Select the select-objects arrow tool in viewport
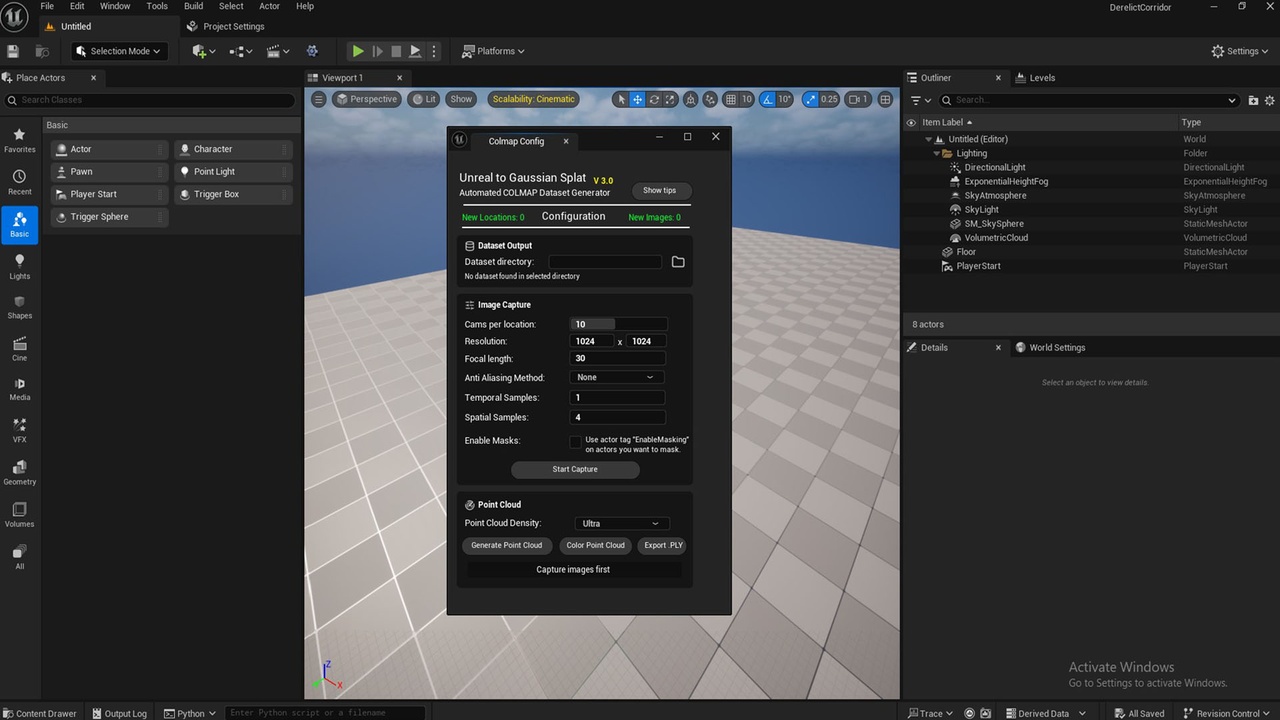The height and width of the screenshot is (720, 1280). coord(621,99)
